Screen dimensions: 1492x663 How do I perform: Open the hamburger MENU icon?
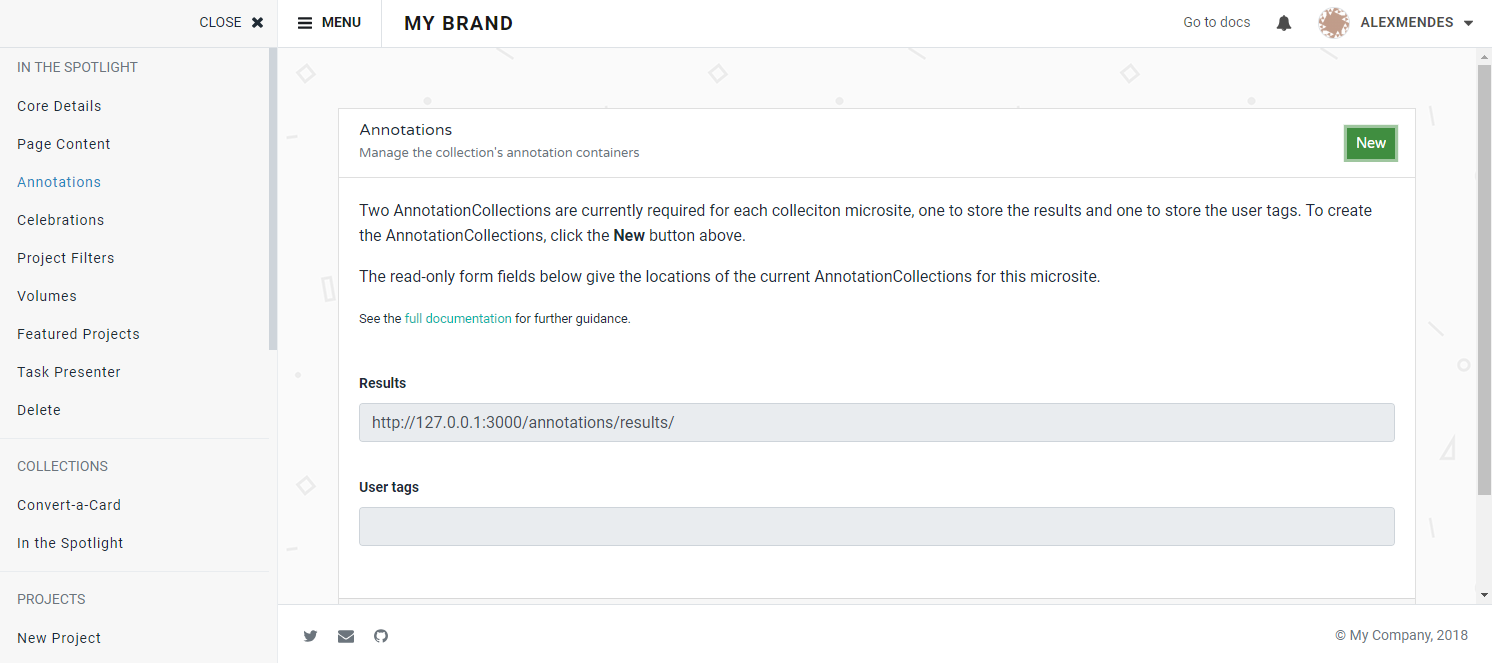tap(303, 22)
